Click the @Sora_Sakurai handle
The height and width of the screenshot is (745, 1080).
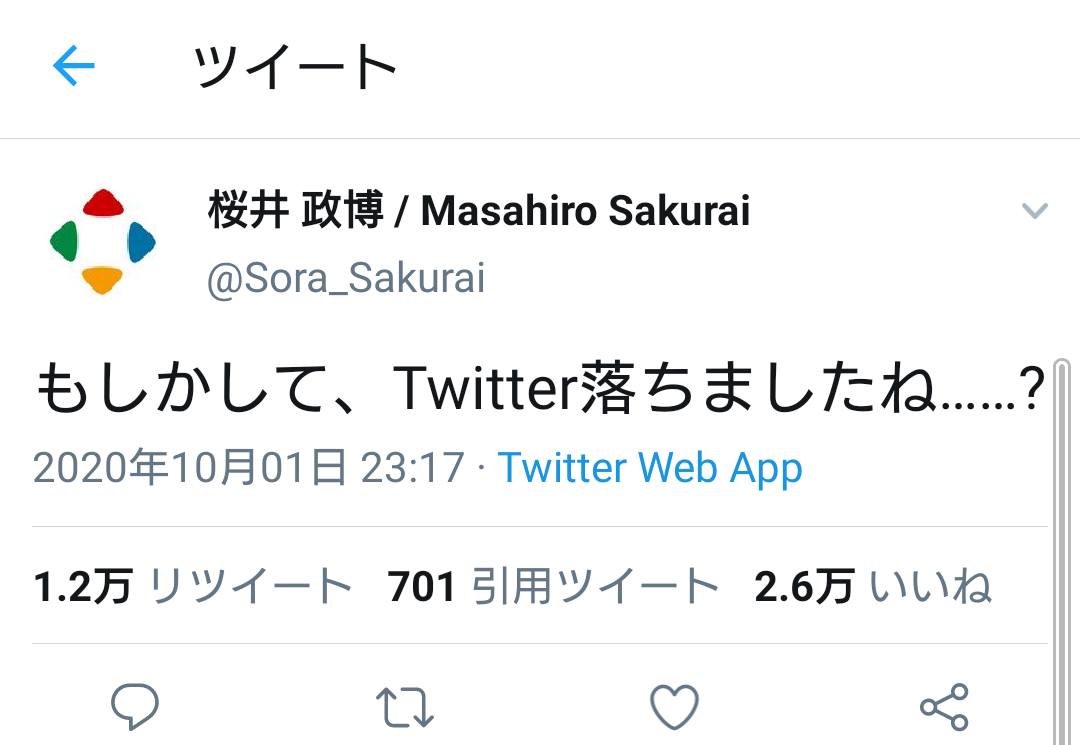[x=346, y=279]
